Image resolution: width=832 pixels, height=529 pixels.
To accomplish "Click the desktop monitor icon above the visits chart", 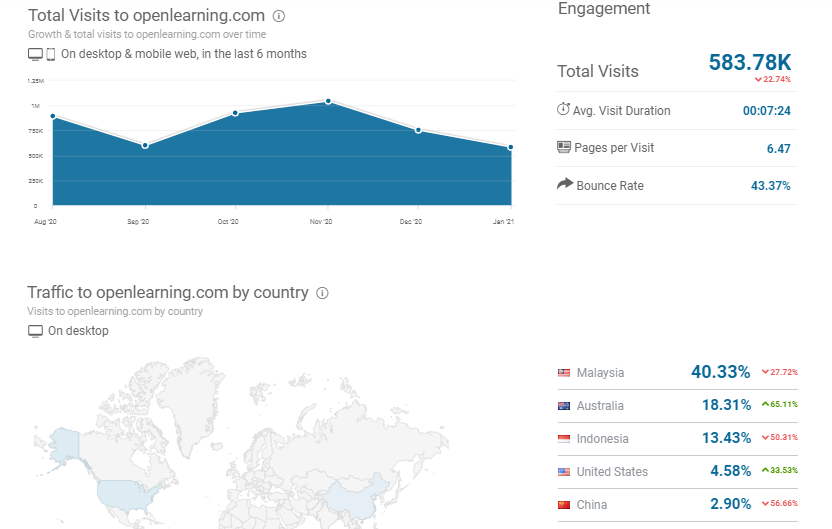I will pos(36,54).
